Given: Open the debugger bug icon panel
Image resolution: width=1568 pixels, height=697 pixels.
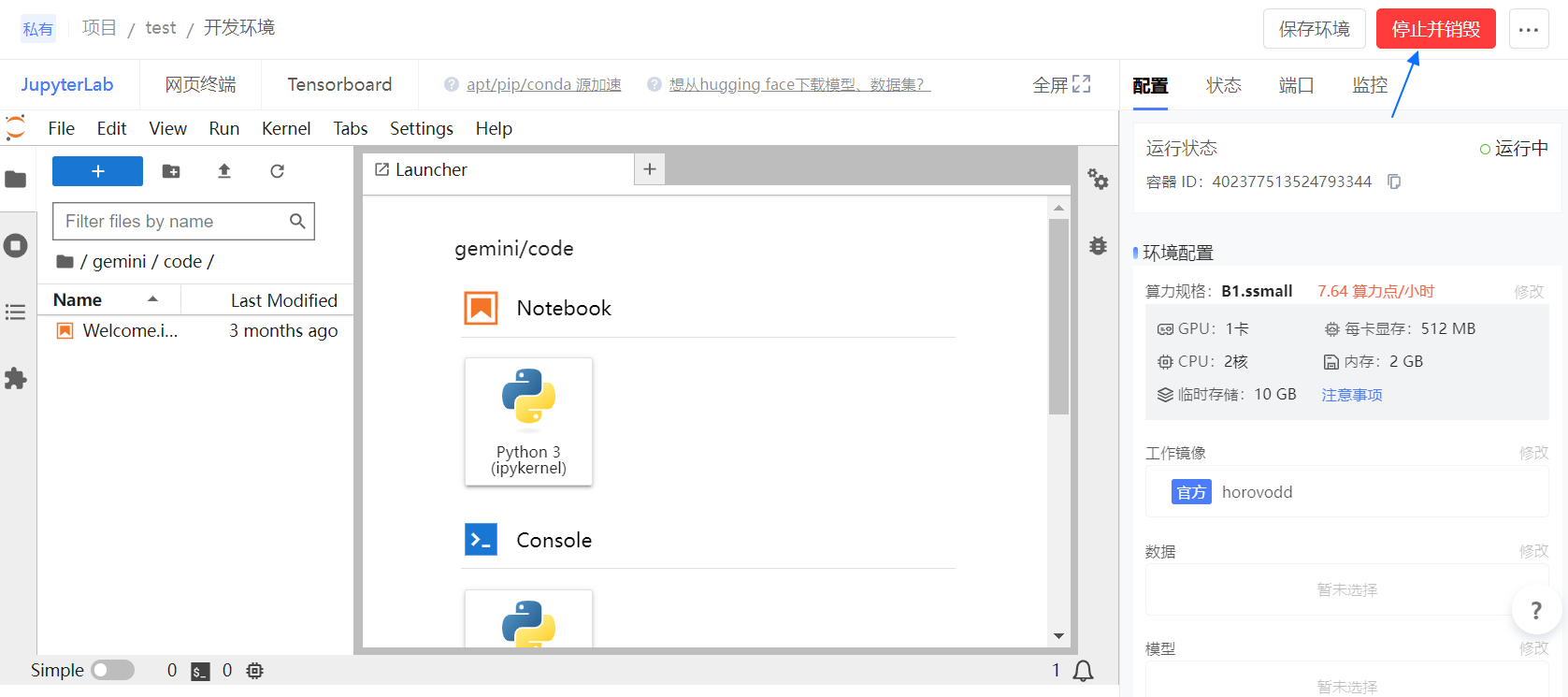Looking at the screenshot, I should (1098, 246).
